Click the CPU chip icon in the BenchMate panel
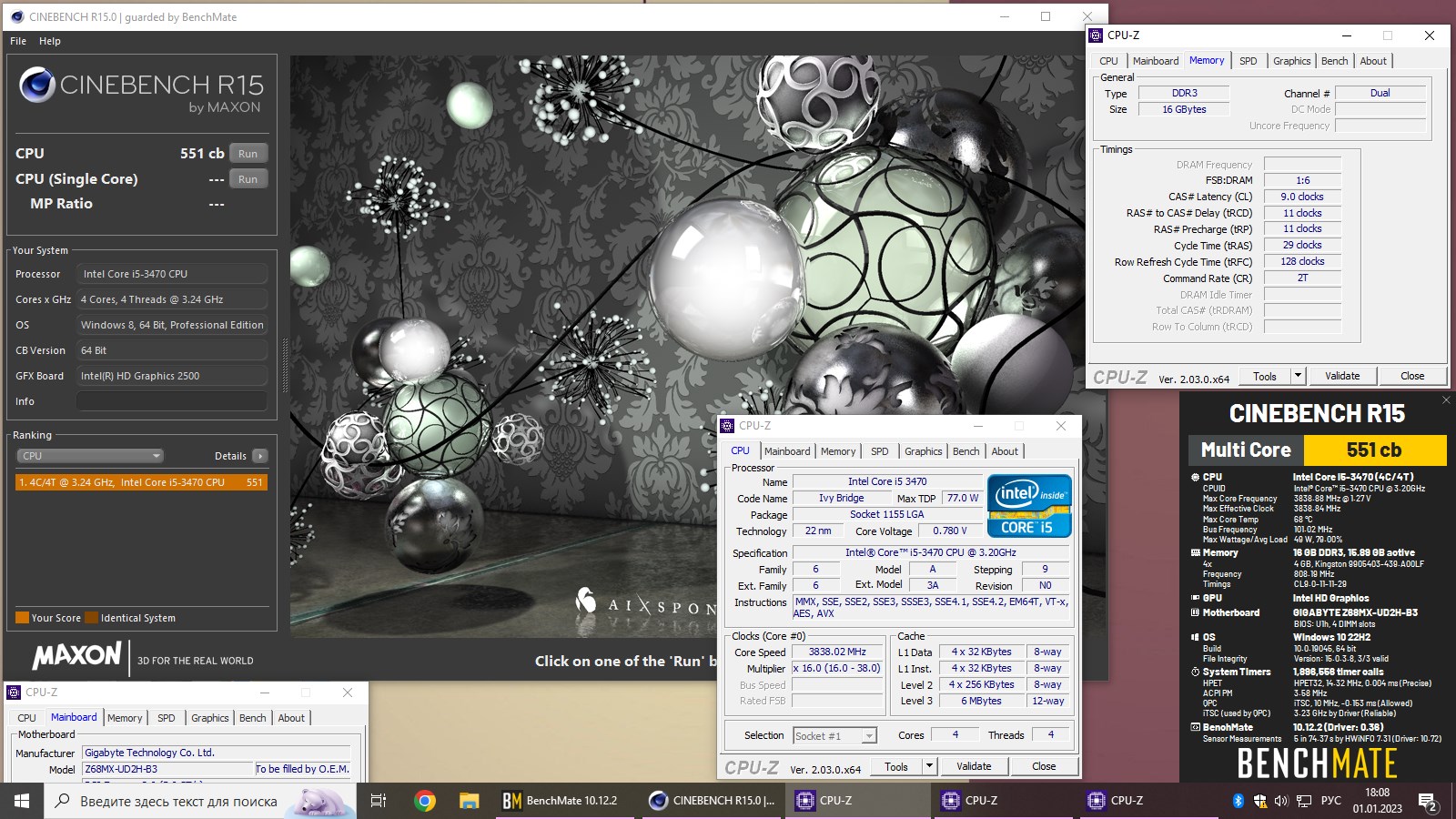The height and width of the screenshot is (819, 1456). coord(1195,477)
